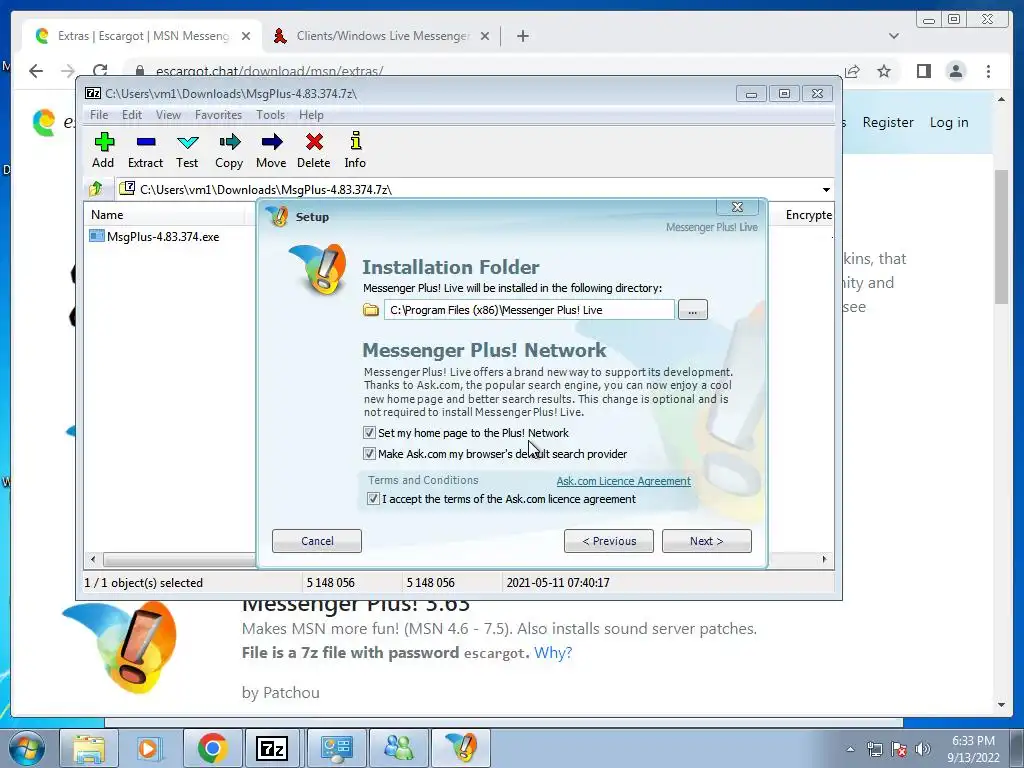Click Previous in the Setup dialog
1024x768 pixels.
point(609,541)
